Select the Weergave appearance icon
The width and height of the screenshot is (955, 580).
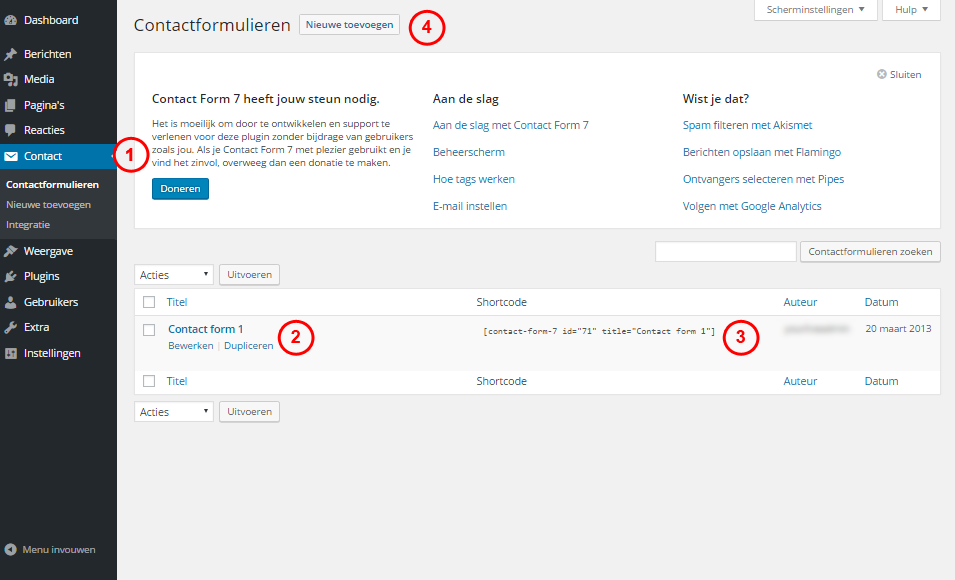pyautogui.click(x=15, y=250)
